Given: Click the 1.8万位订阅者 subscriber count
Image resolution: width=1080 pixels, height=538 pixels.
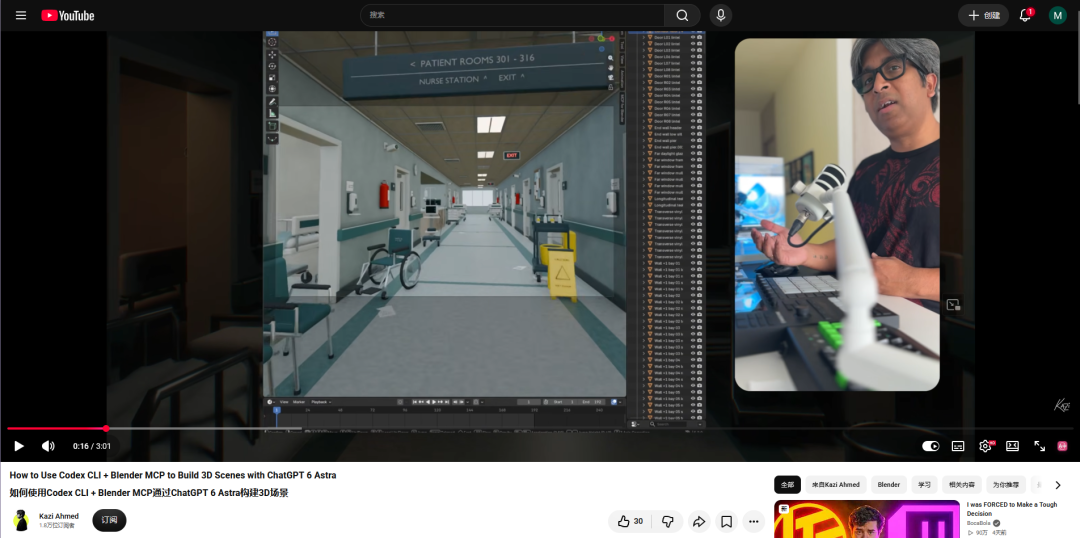Looking at the screenshot, I should pyautogui.click(x=57, y=526).
